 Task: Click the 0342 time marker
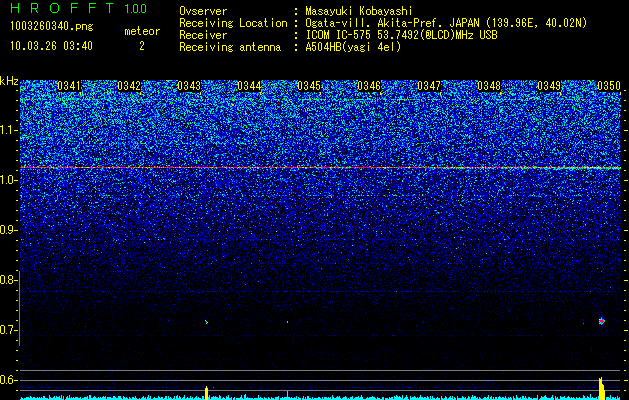(129, 86)
